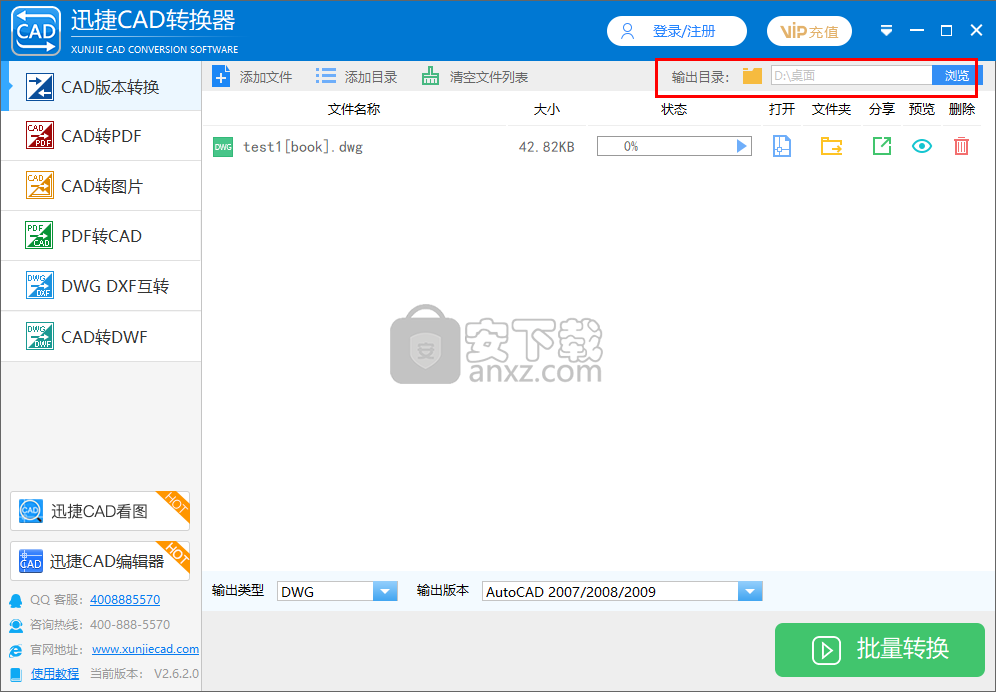Click the 官网地址 browser icon

(x=16, y=650)
